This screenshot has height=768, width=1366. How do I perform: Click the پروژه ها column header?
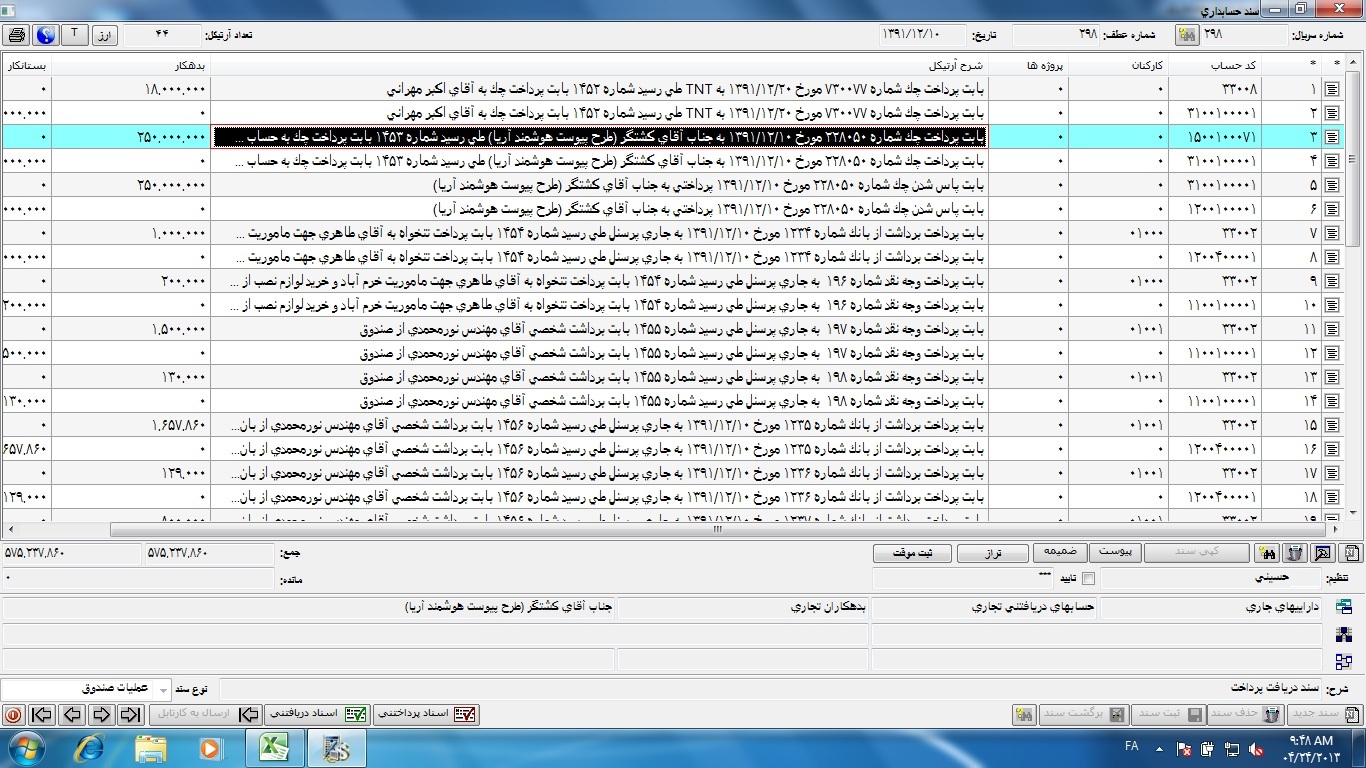click(1028, 65)
